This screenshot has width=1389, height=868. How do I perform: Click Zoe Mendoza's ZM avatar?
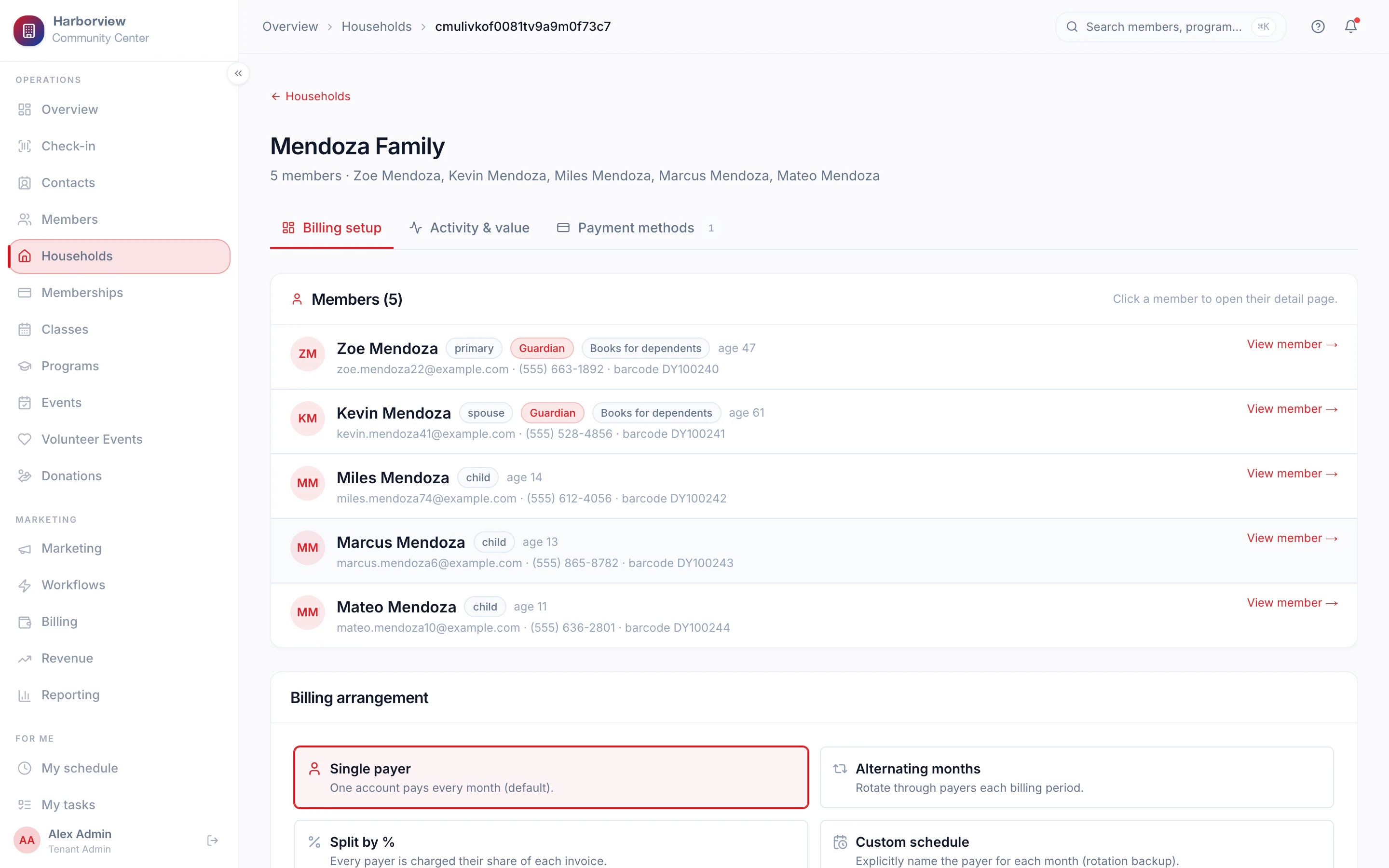click(308, 353)
